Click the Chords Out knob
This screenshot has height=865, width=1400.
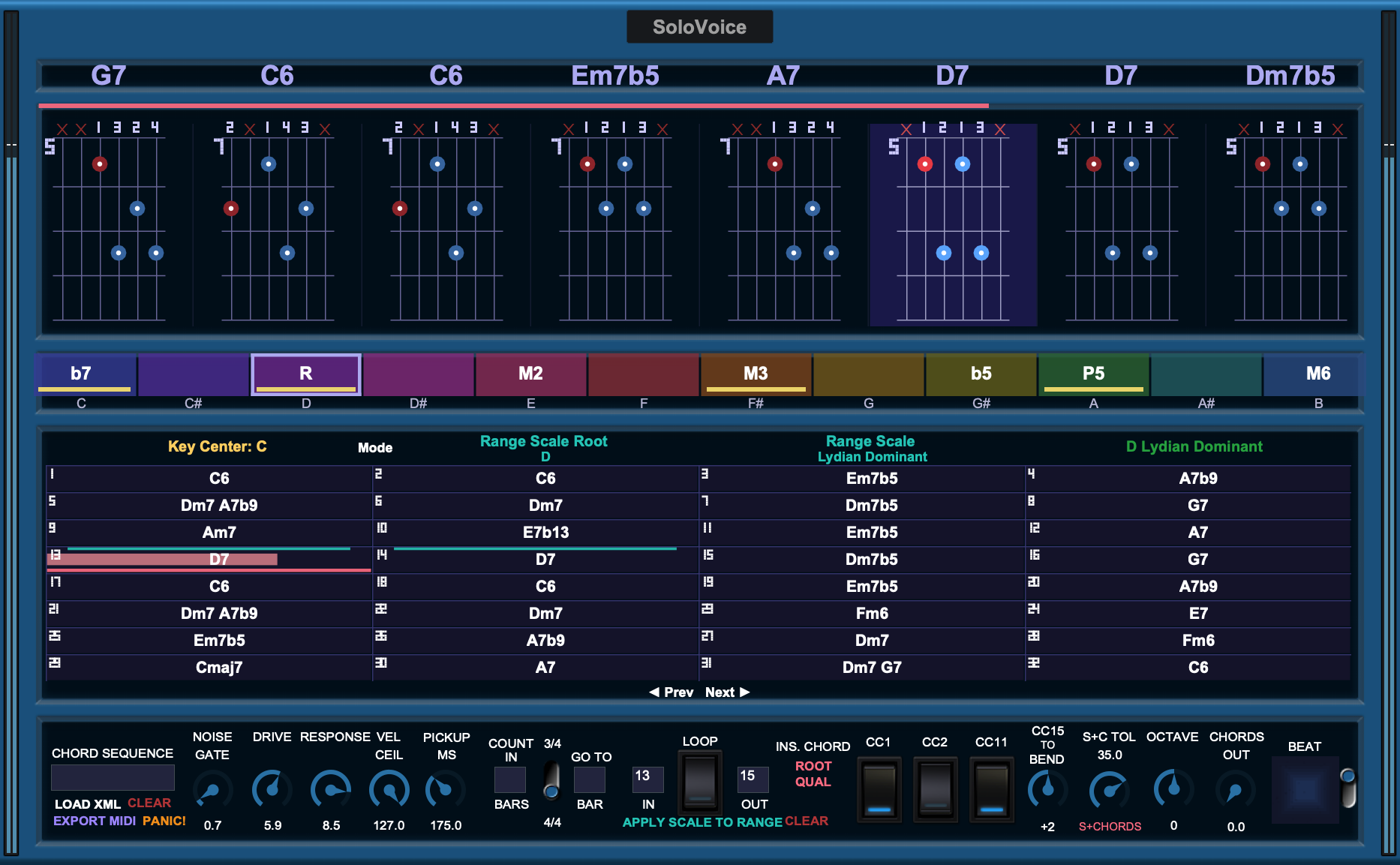(x=1235, y=791)
